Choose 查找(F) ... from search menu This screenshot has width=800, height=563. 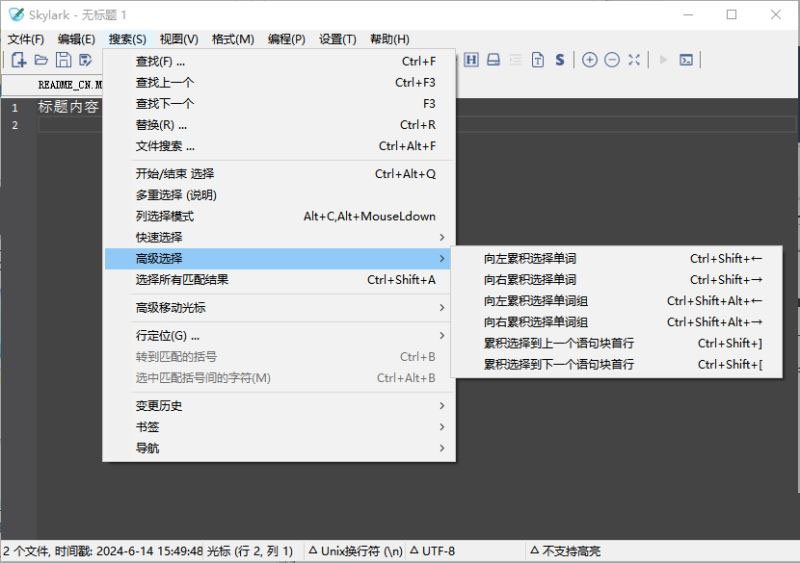[279, 61]
